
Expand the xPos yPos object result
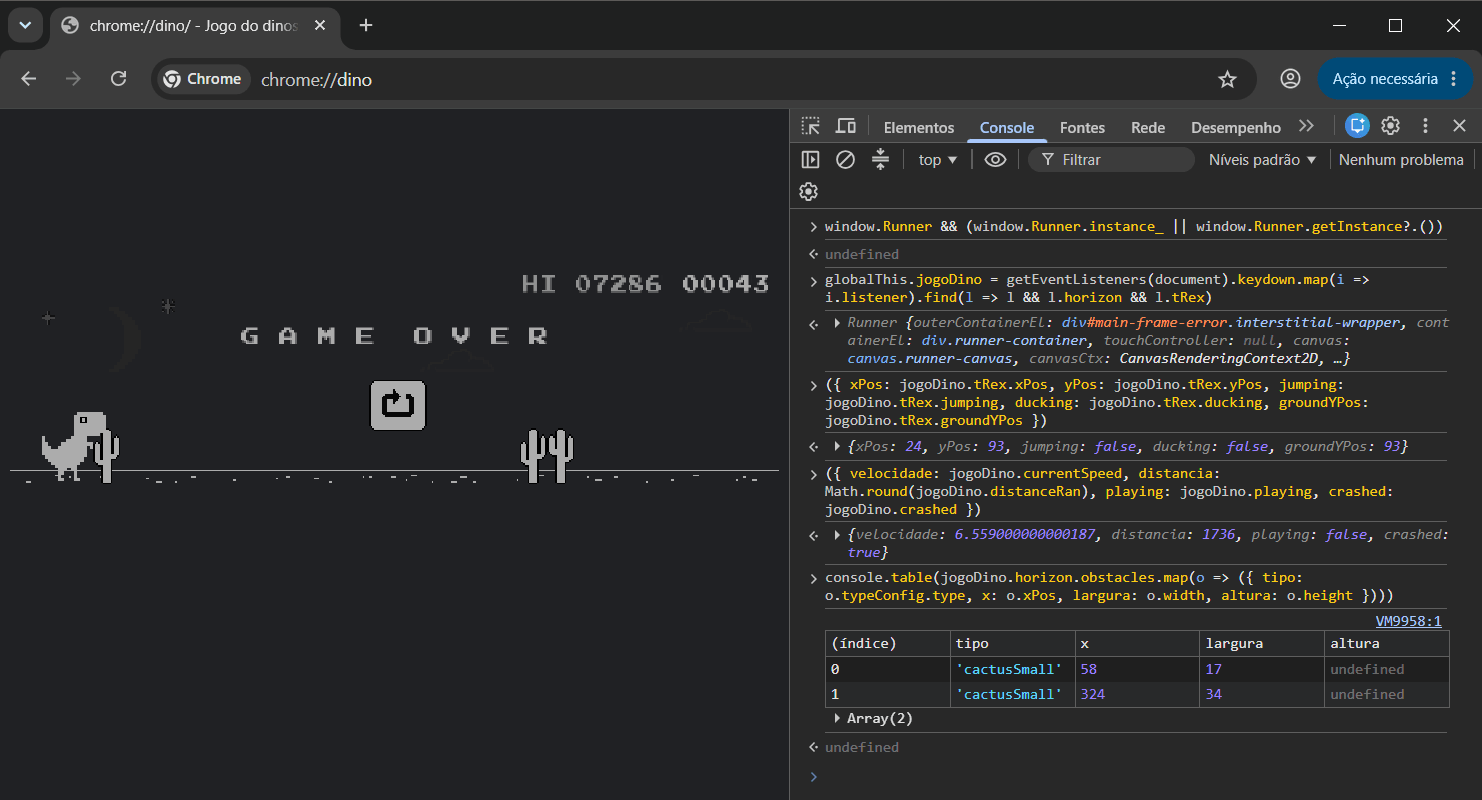tap(838, 446)
